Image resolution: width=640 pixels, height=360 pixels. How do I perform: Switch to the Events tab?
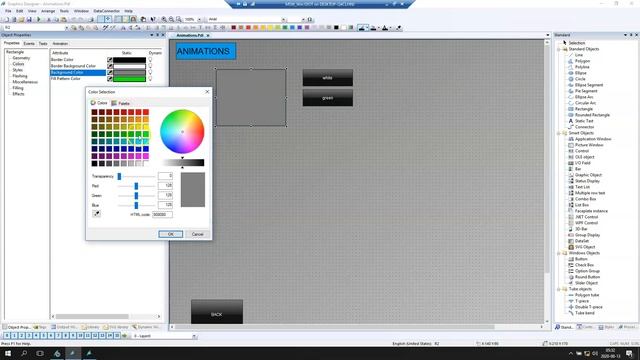pos(29,43)
